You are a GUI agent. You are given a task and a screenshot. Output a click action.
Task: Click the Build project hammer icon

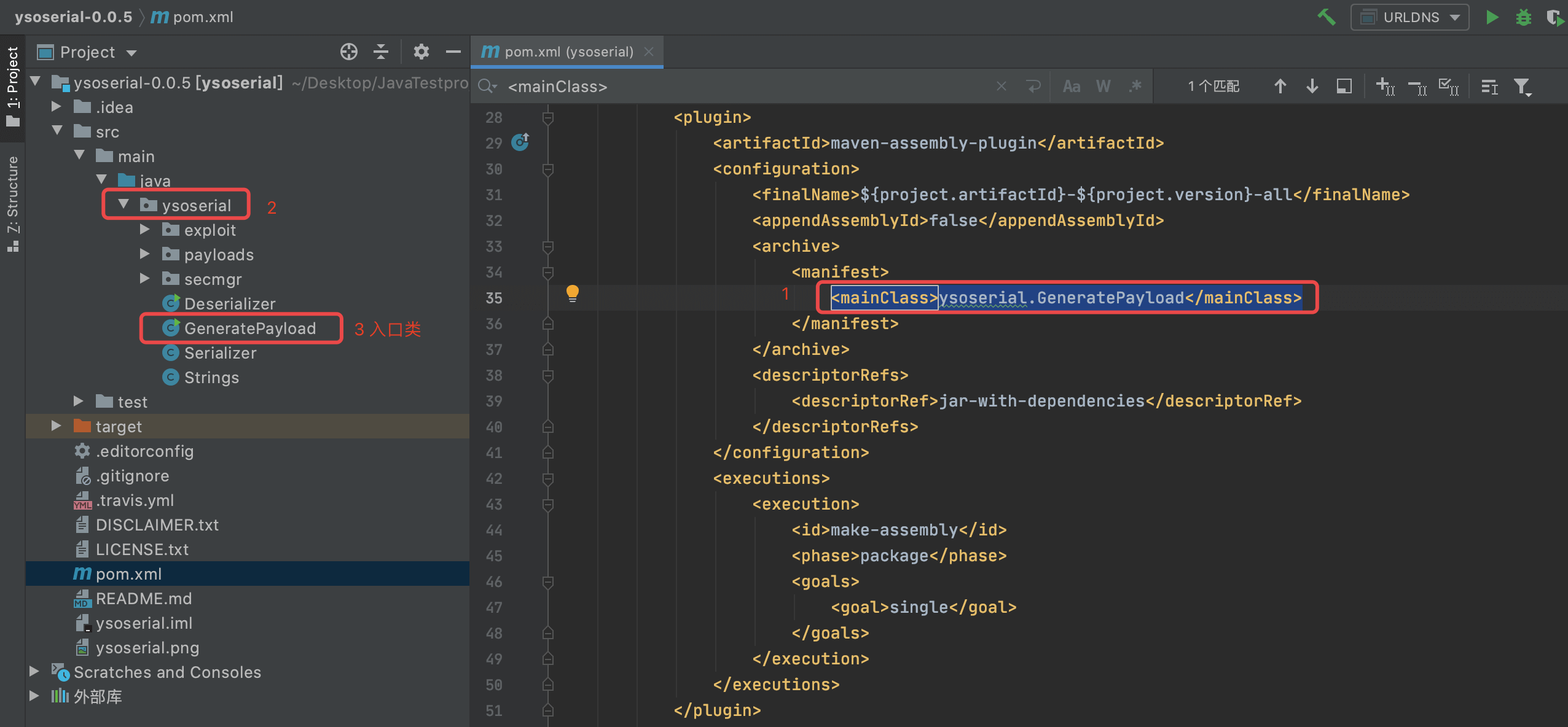tap(1326, 17)
